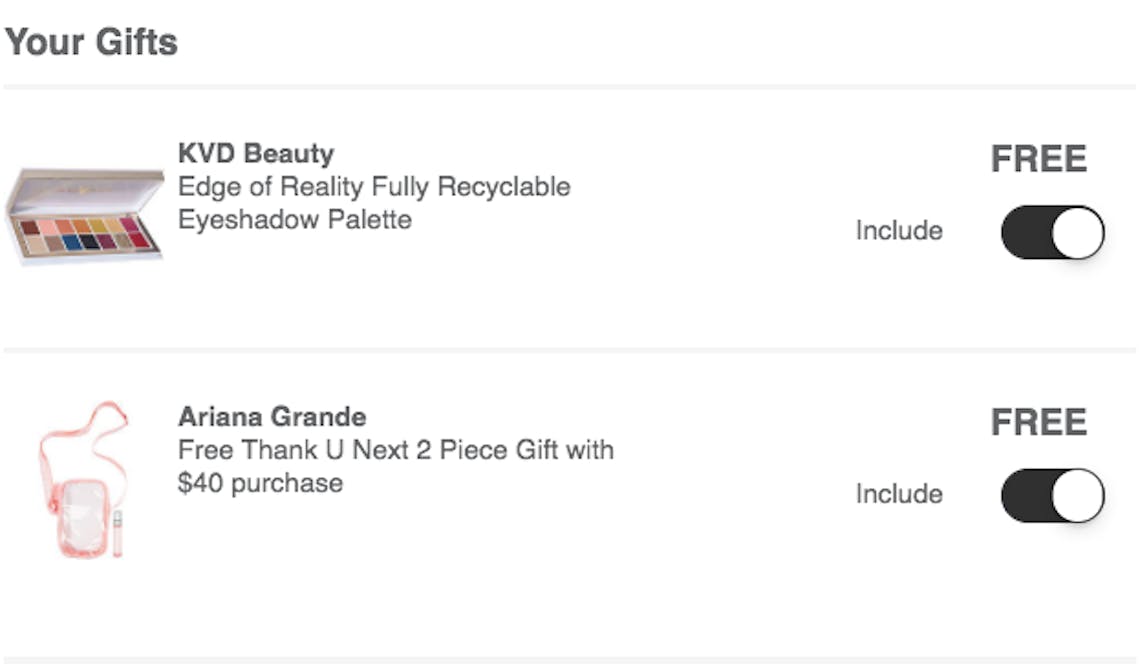Open the KVD eyeshadow palette product image
Viewport: 1140px width, 664px height.
point(84,216)
